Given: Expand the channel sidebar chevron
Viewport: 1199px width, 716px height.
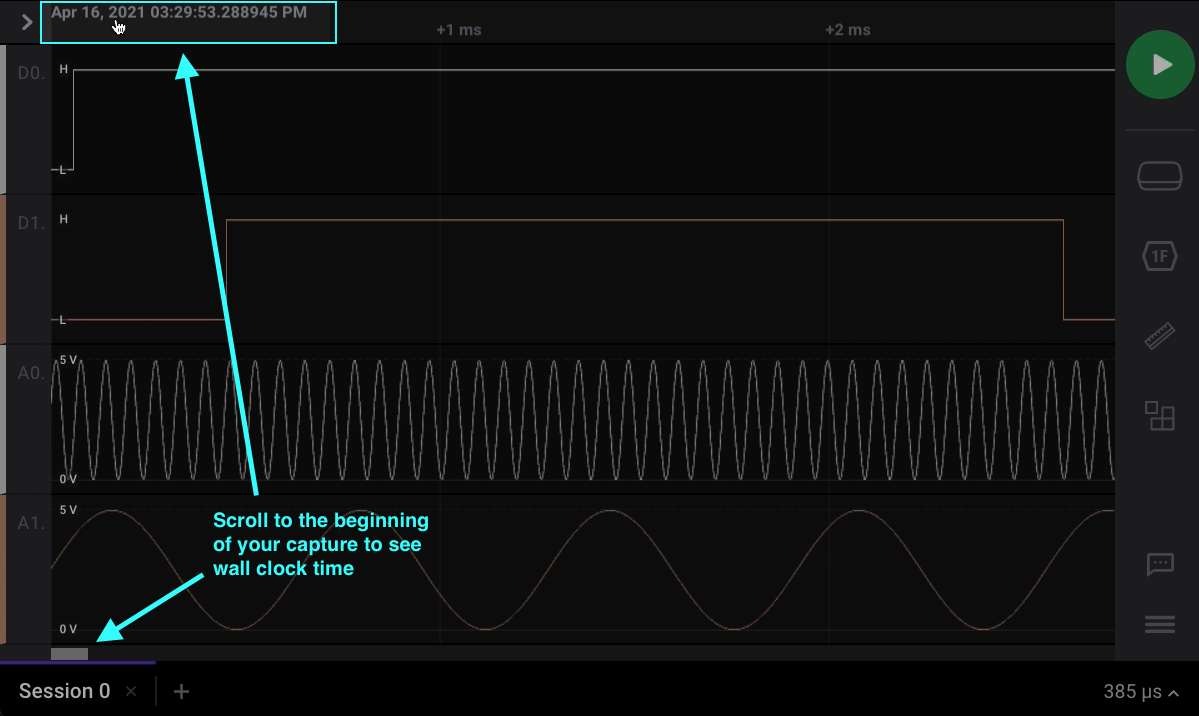Looking at the screenshot, I should click(27, 22).
